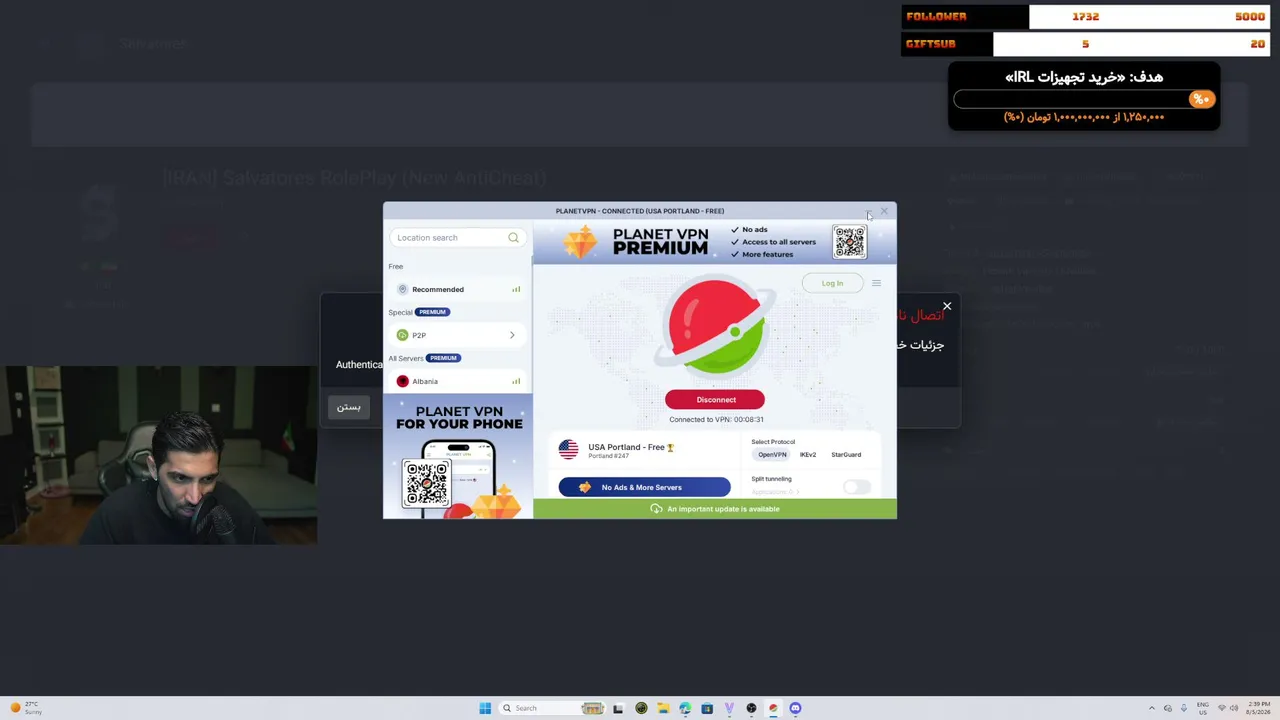Click the Premium banner QR code
This screenshot has height=720, width=1280.
849,241
